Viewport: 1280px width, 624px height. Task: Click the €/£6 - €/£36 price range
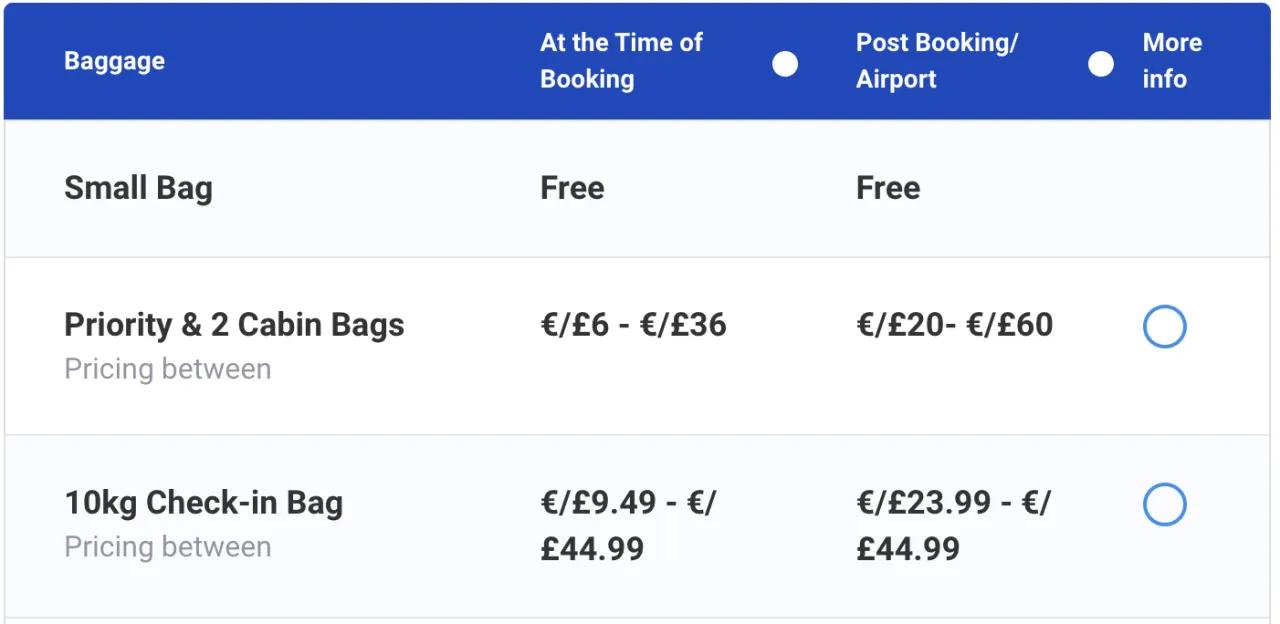(x=633, y=324)
